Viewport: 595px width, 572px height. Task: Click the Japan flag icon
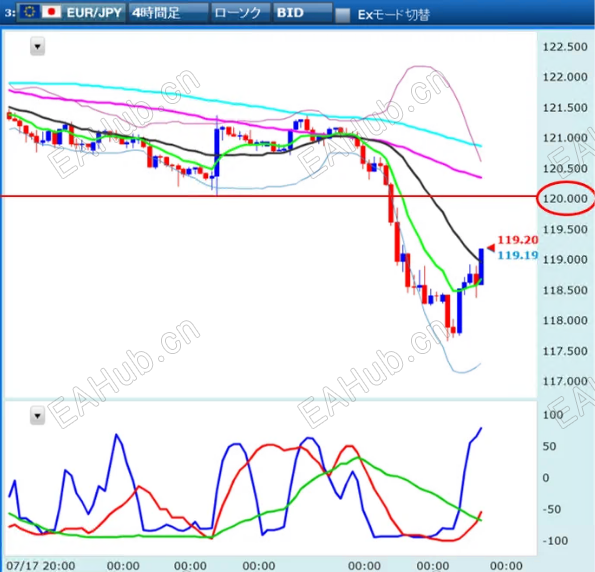pos(52,13)
